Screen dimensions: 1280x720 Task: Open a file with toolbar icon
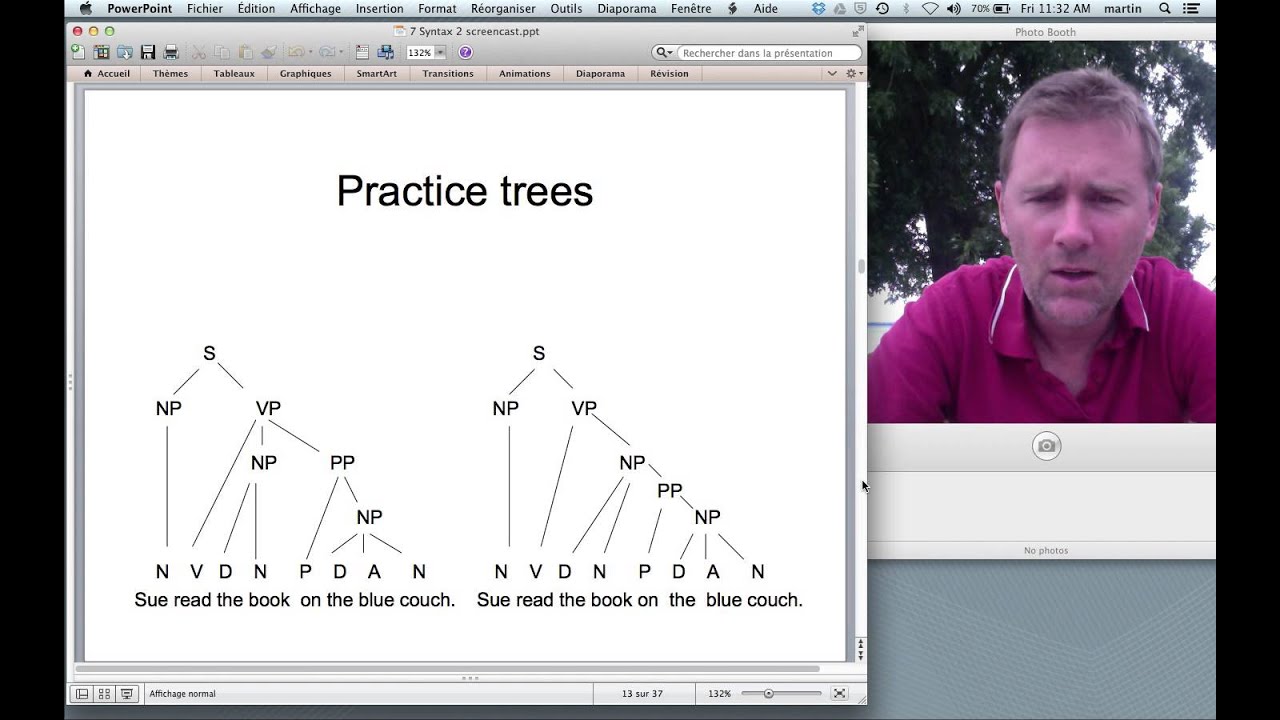click(x=125, y=52)
